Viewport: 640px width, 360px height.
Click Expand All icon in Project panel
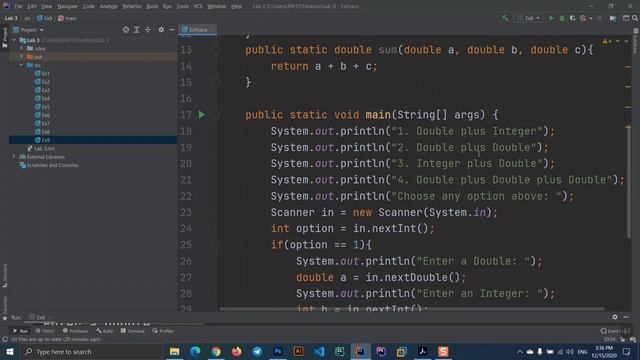tap(137, 30)
